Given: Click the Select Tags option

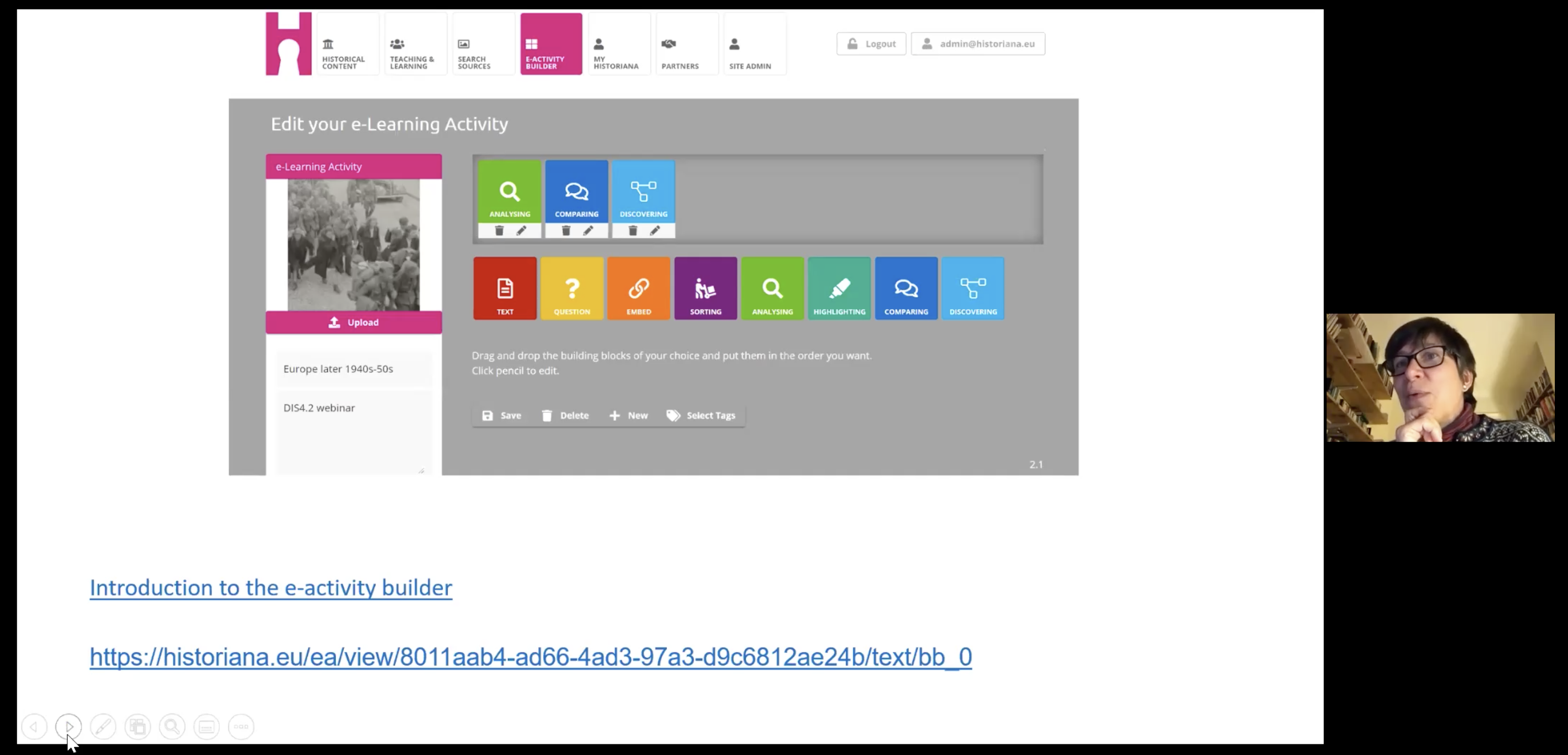Looking at the screenshot, I should [x=701, y=415].
